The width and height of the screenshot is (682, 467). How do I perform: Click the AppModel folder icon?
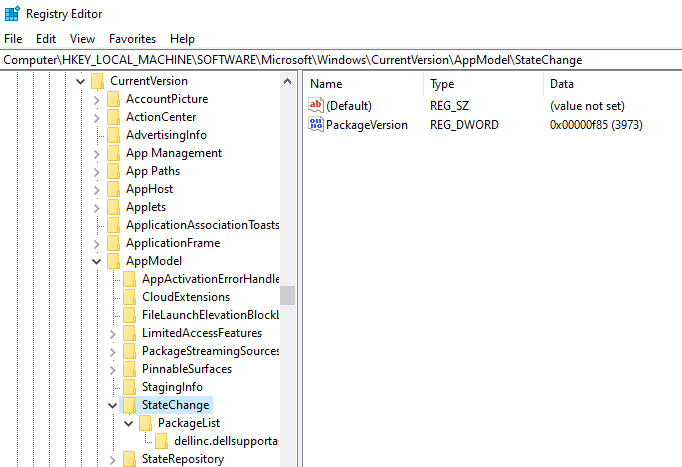coord(114,261)
